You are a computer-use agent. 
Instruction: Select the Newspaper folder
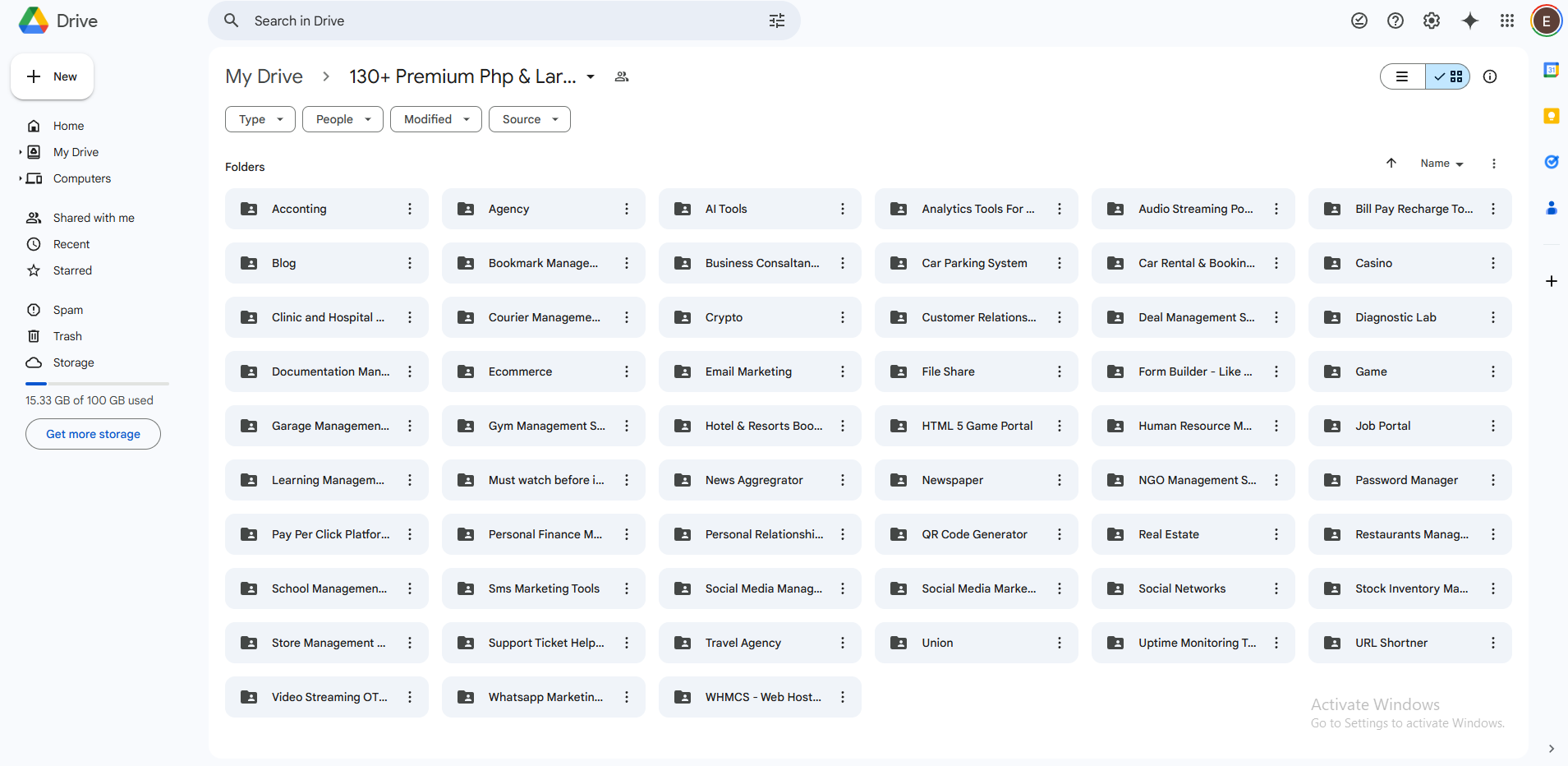coord(977,480)
